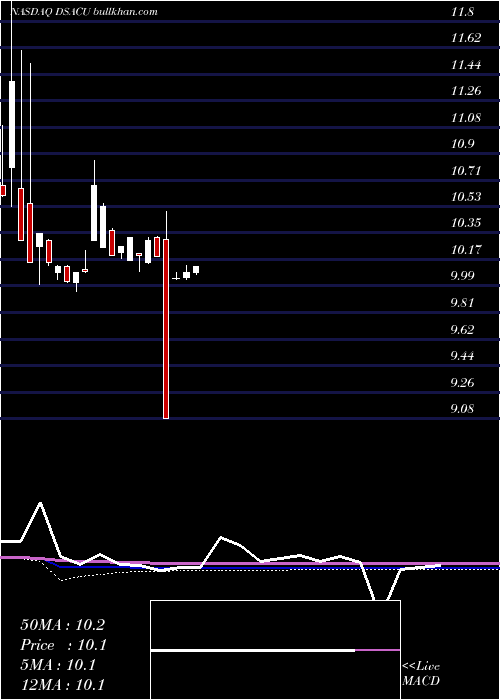
Task: Click the 10.71 price axis label
Action: (466, 171)
